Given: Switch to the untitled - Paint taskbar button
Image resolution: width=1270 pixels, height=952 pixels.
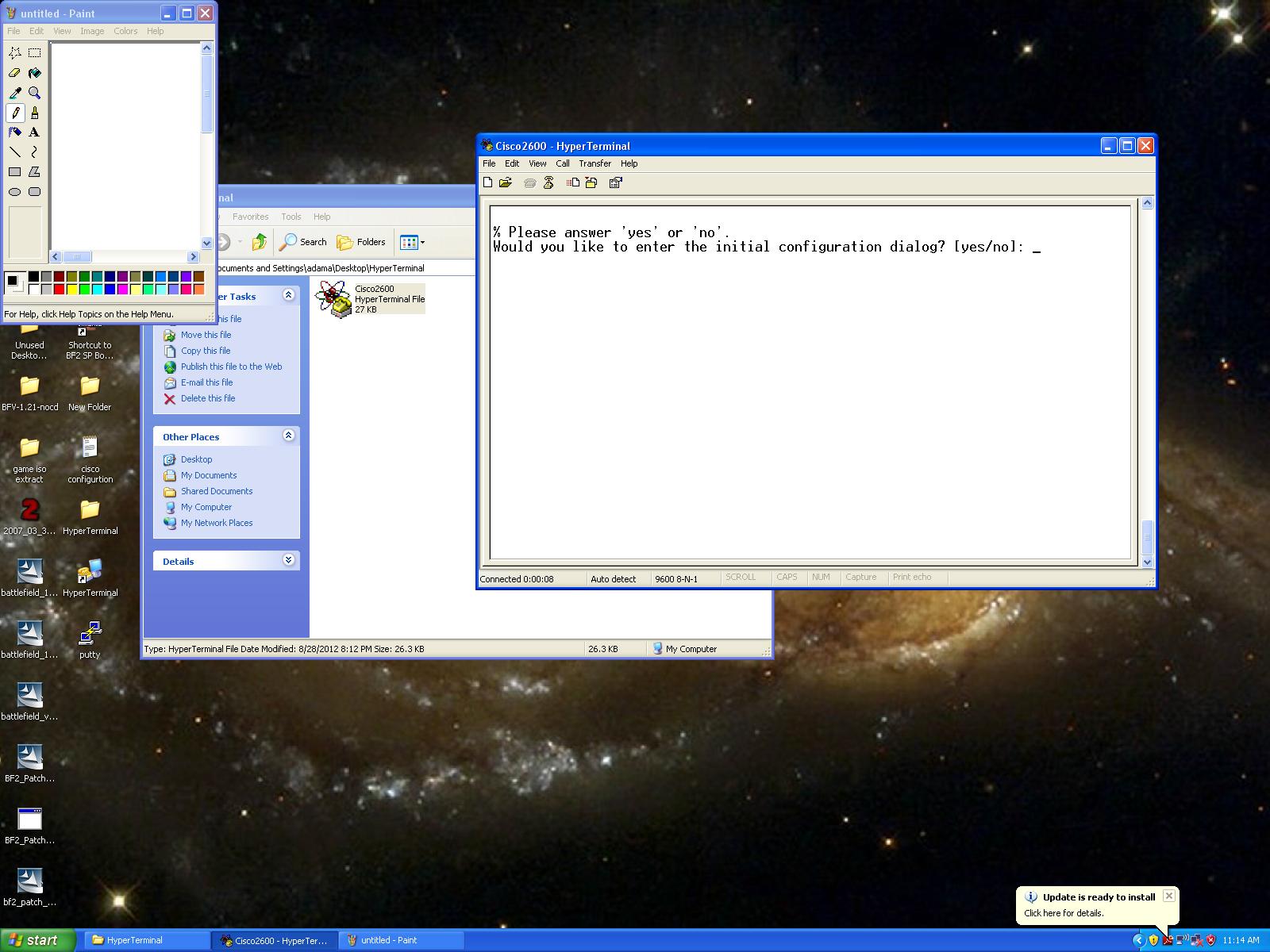Looking at the screenshot, I should 402,940.
